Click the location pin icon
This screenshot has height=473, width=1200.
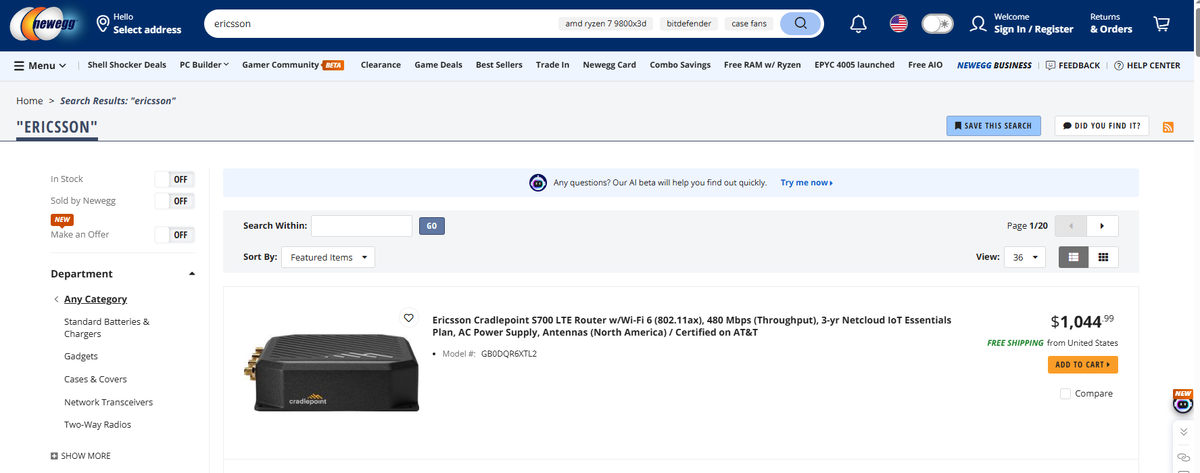click(x=103, y=23)
